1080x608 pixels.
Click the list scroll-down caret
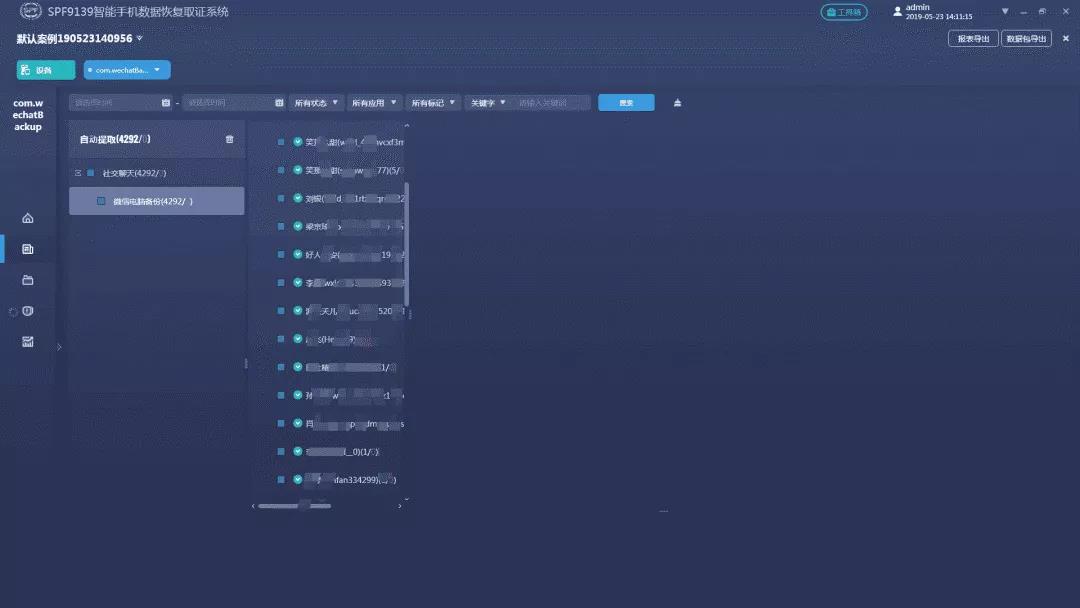[x=406, y=499]
